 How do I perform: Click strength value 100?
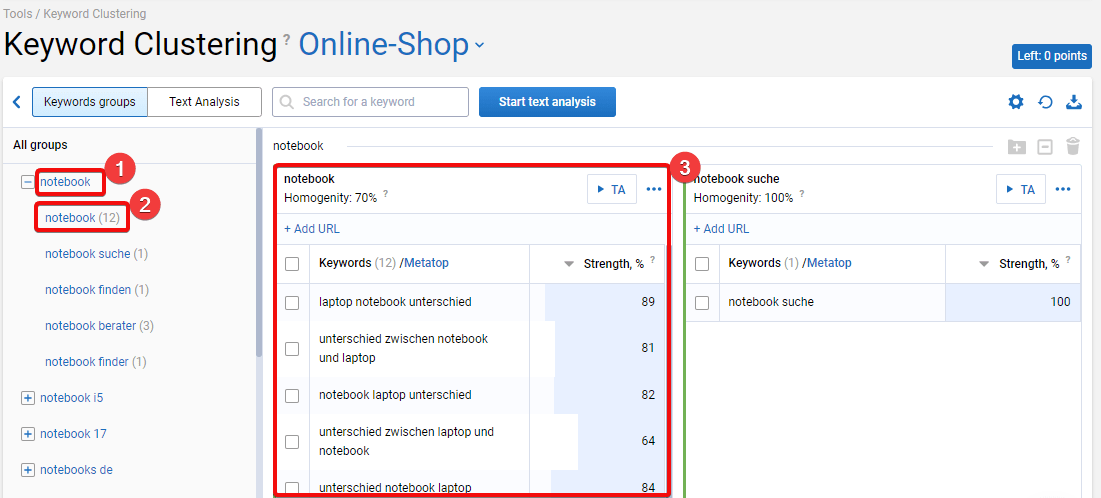point(1060,302)
